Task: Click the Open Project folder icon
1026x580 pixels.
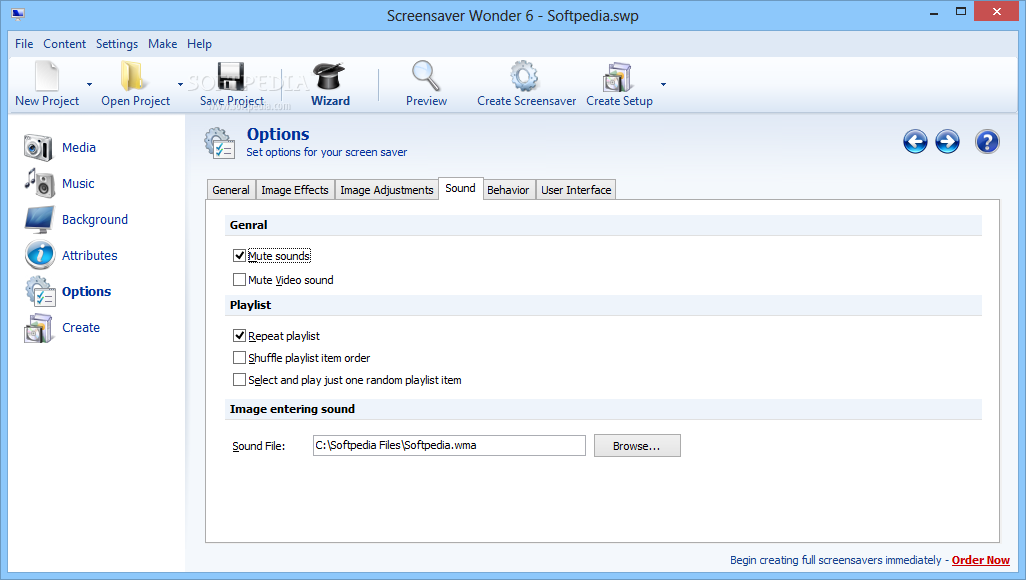Action: coord(133,76)
